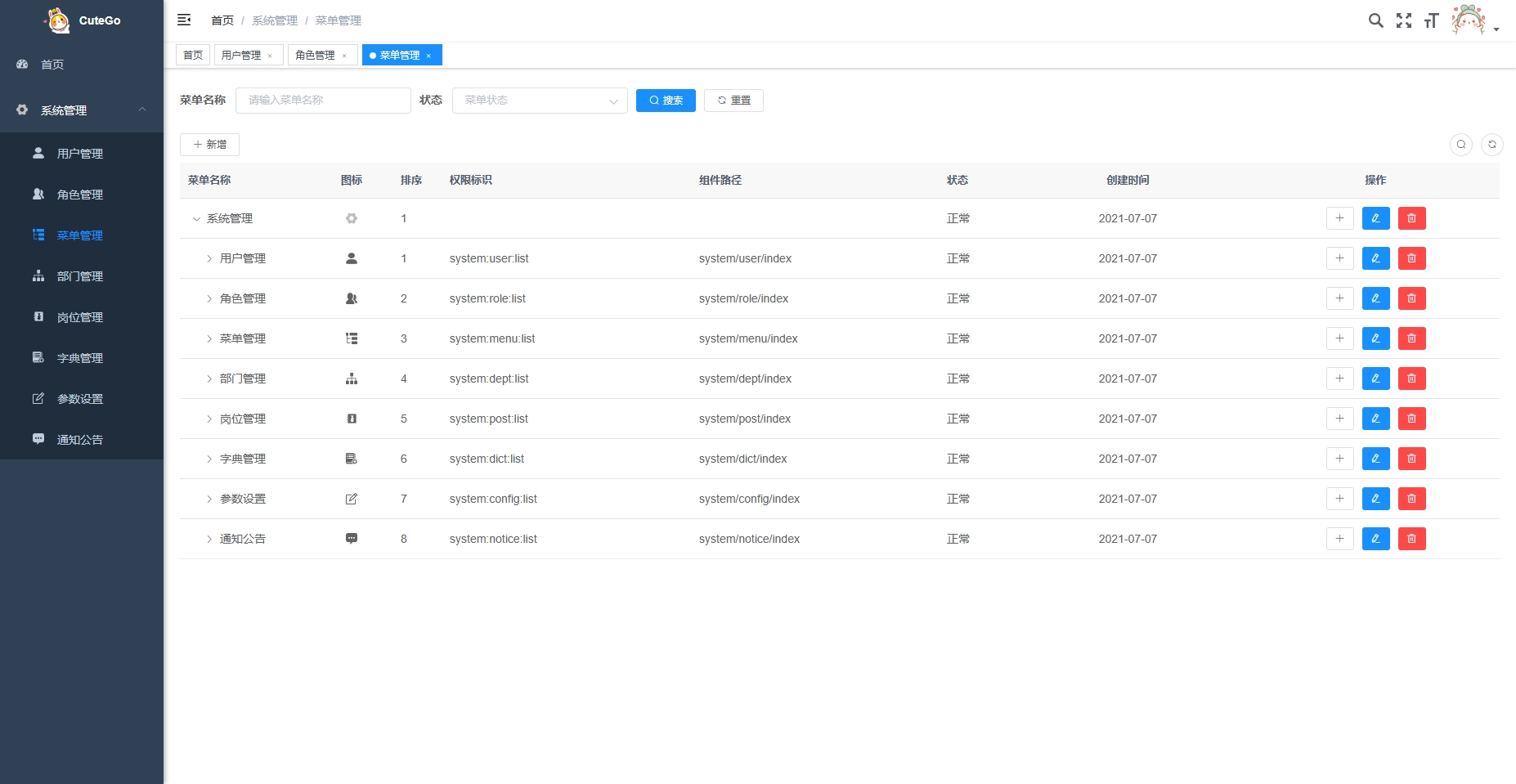Toggle search bar visibility round icon

pyautogui.click(x=1461, y=145)
